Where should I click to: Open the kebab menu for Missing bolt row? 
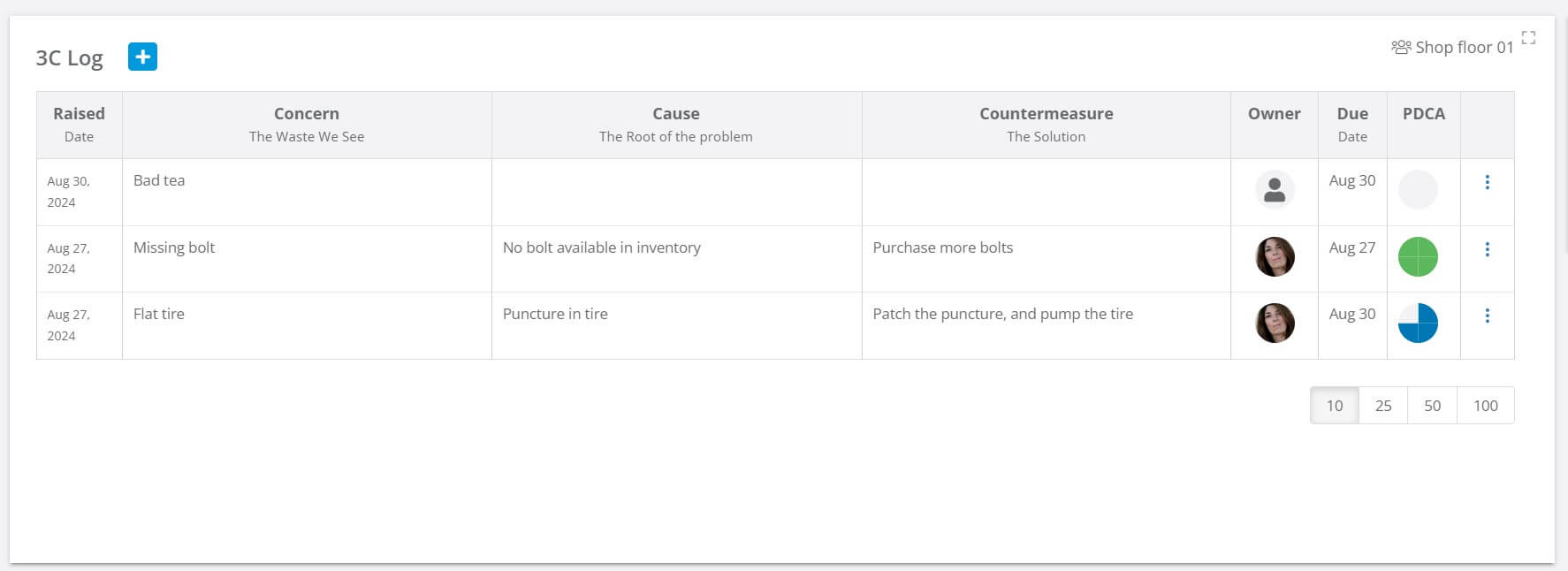(x=1488, y=249)
